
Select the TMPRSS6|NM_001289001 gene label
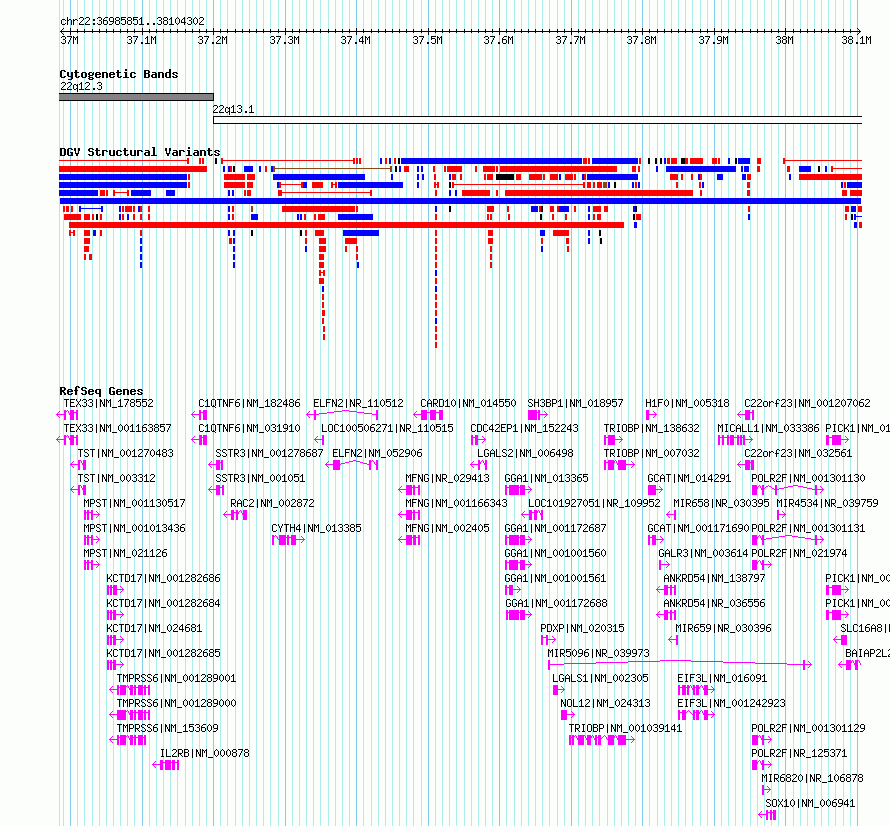[x=176, y=678]
